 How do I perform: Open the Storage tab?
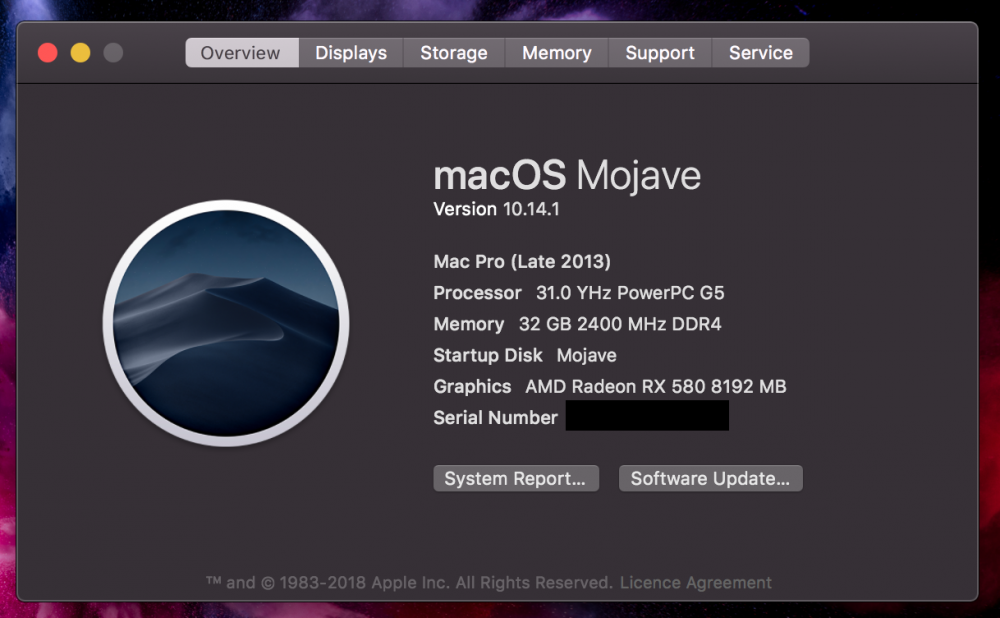click(453, 53)
